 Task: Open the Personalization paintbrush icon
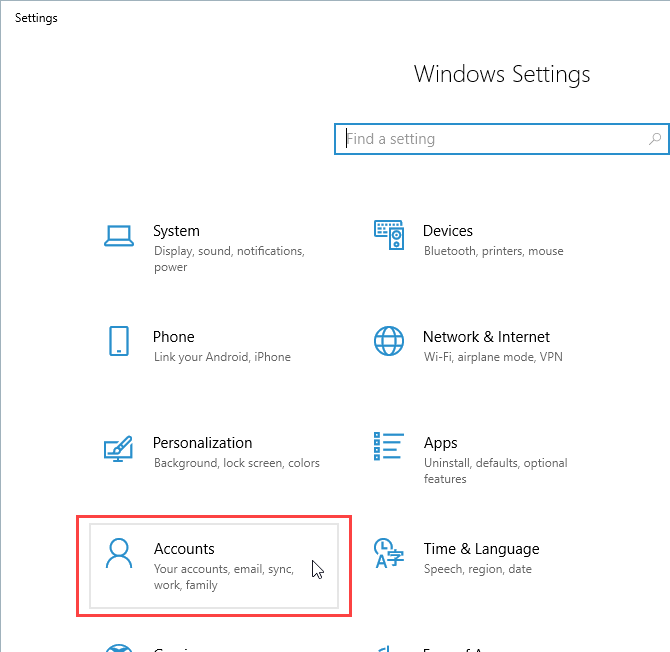(118, 448)
